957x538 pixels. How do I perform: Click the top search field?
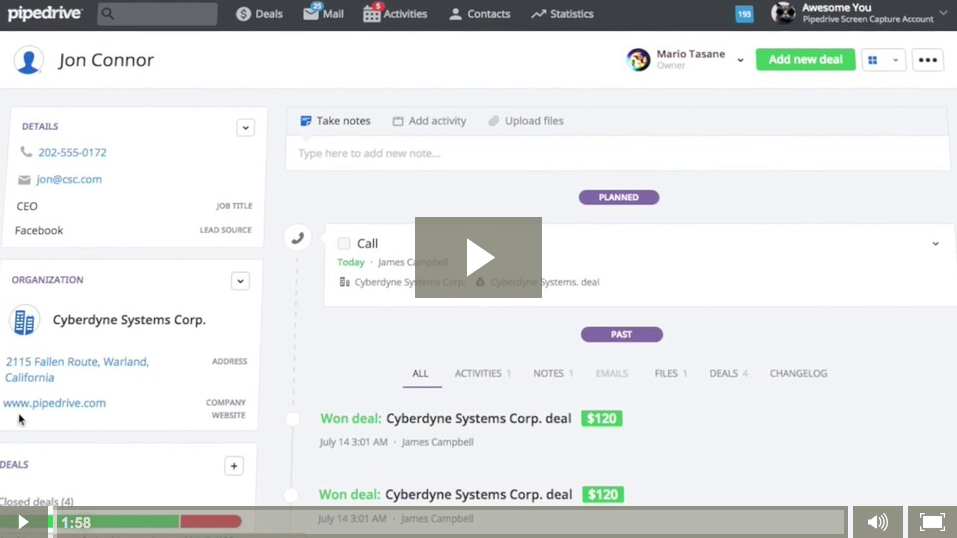coord(157,13)
